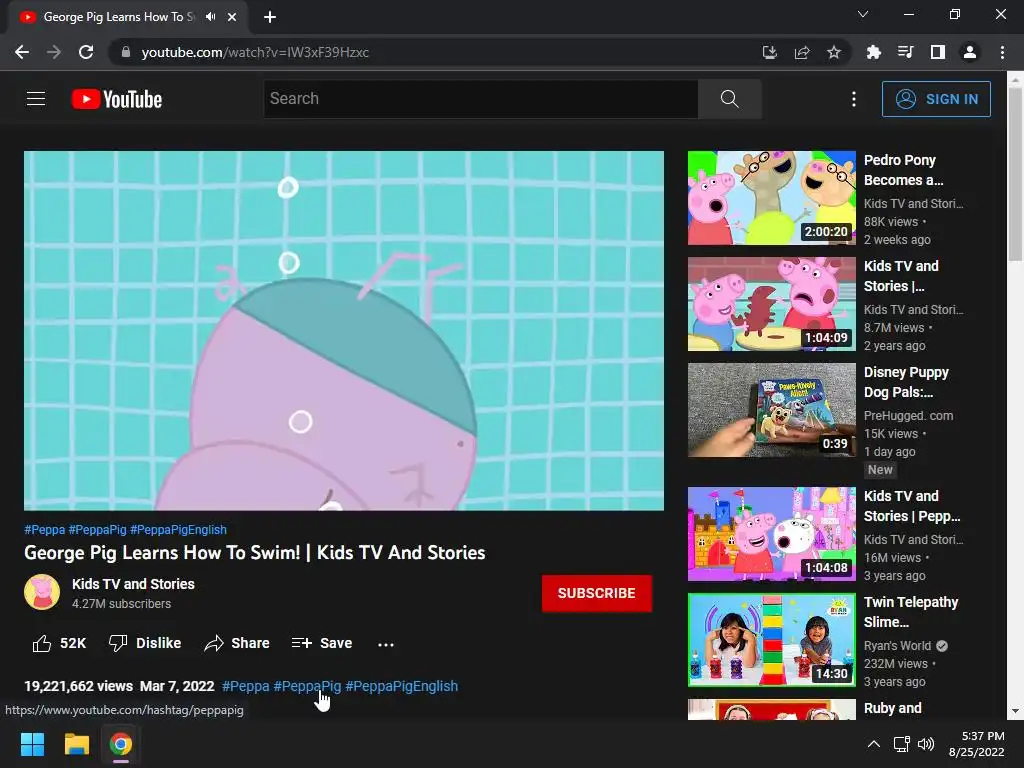Open media controls icon in toolbar
This screenshot has height=768, width=1024.
[x=905, y=52]
